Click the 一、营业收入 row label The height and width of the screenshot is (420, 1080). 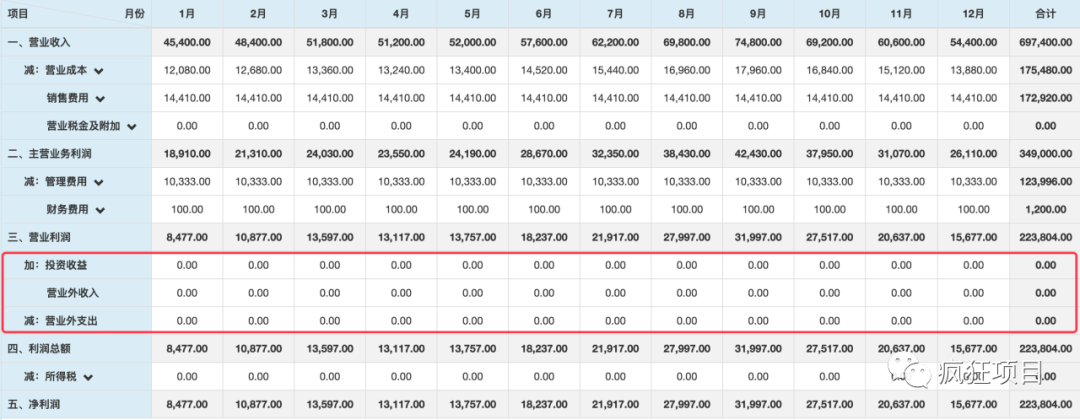39,43
